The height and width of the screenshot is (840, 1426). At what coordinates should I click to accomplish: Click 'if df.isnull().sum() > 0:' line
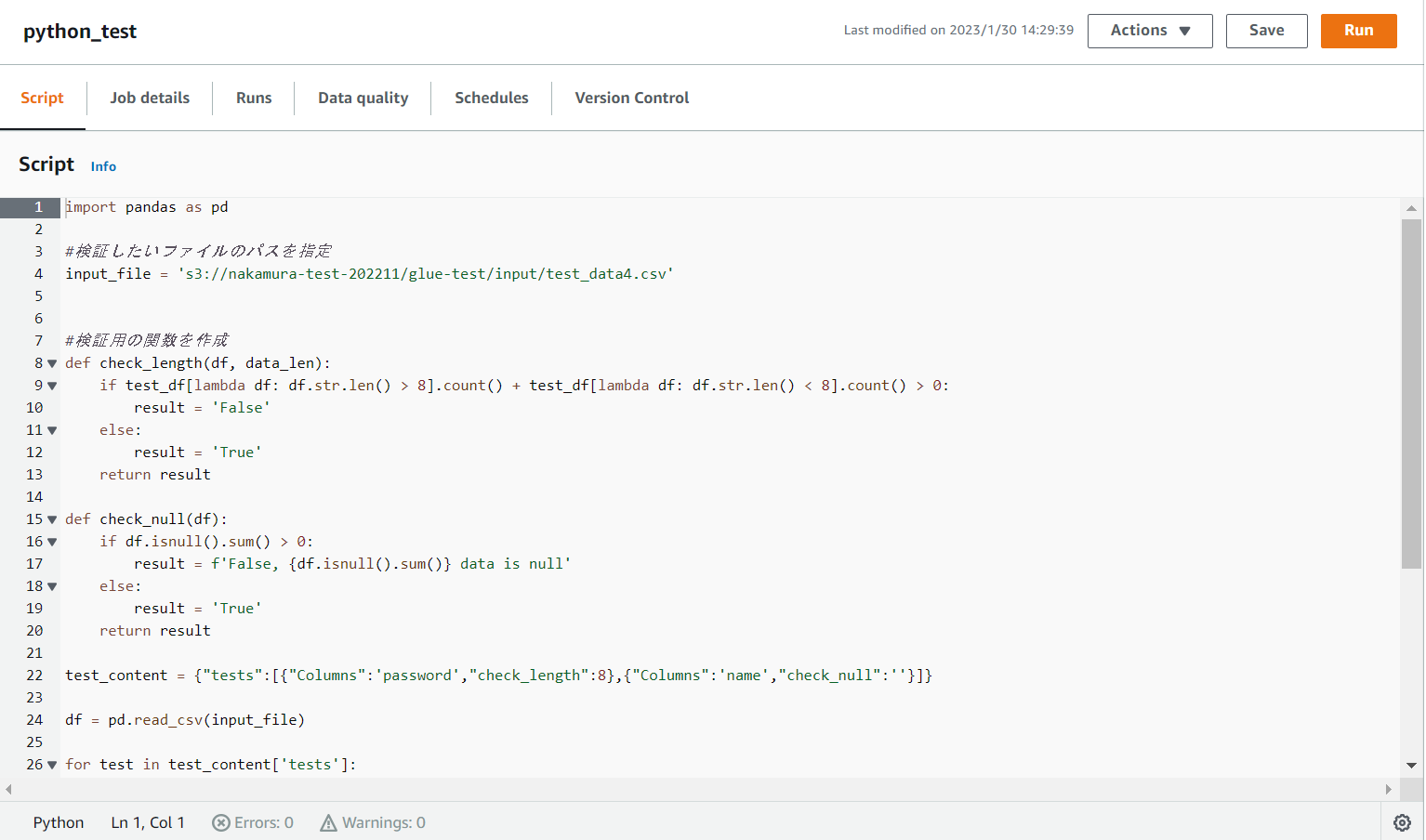[206, 542]
